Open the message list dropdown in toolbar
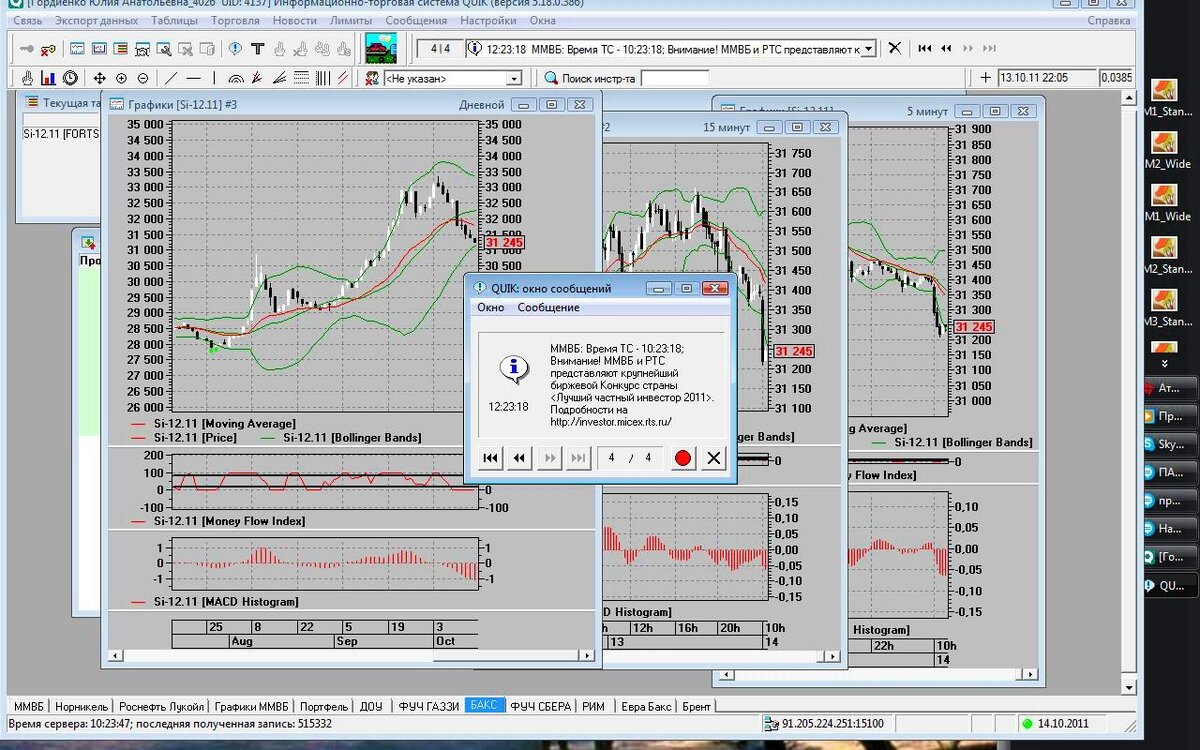This screenshot has width=1200, height=750. 868,48
